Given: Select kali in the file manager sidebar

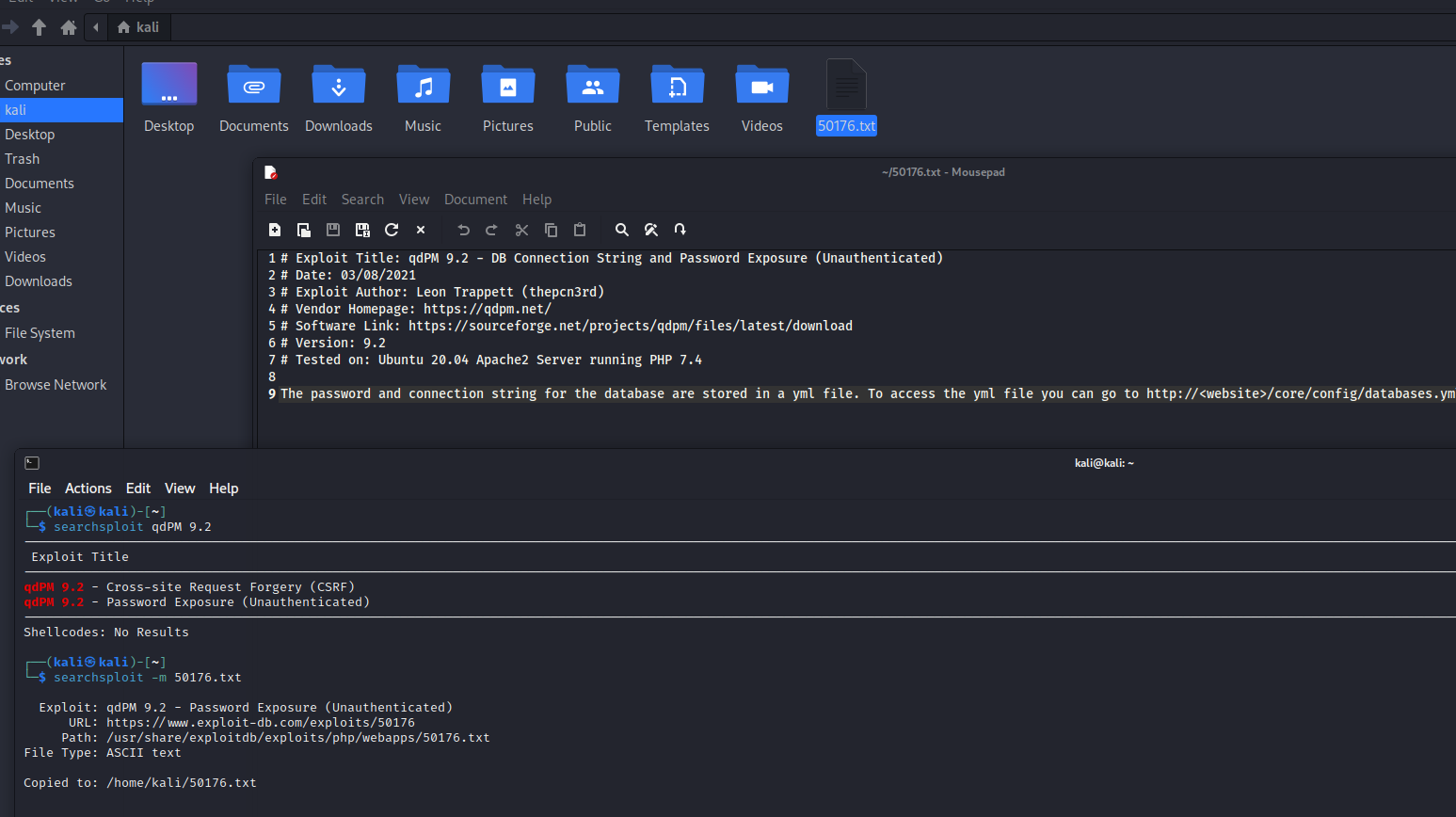Looking at the screenshot, I should (x=61, y=110).
